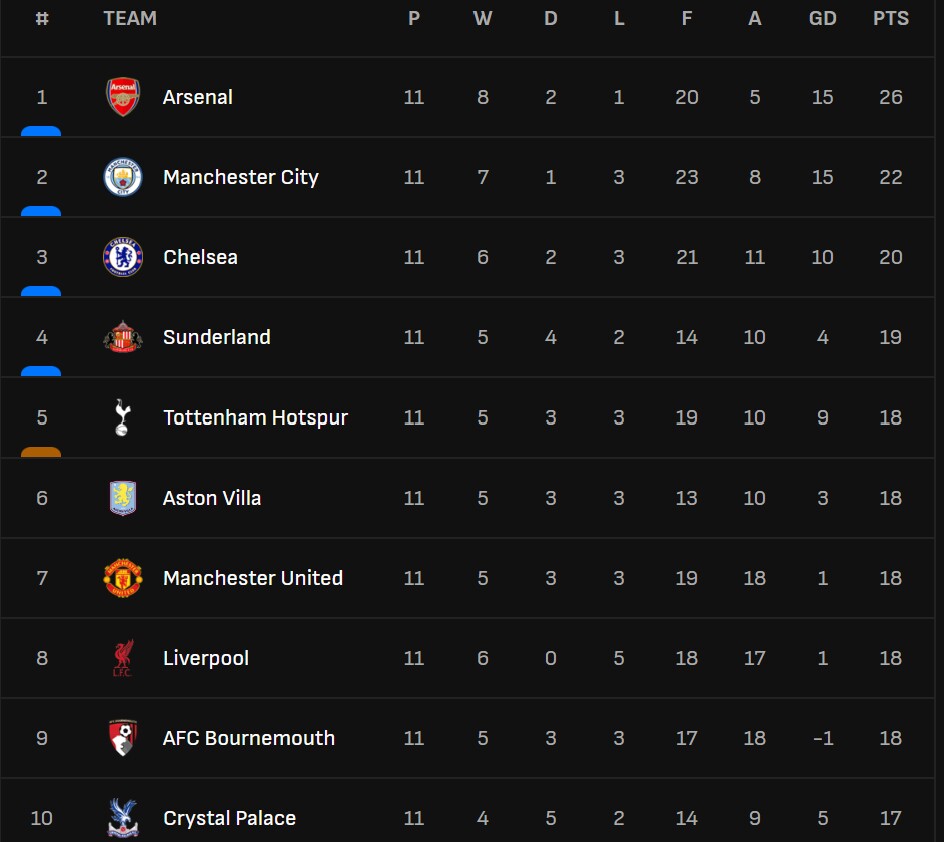Click the orange marker under position 5

tap(41, 452)
